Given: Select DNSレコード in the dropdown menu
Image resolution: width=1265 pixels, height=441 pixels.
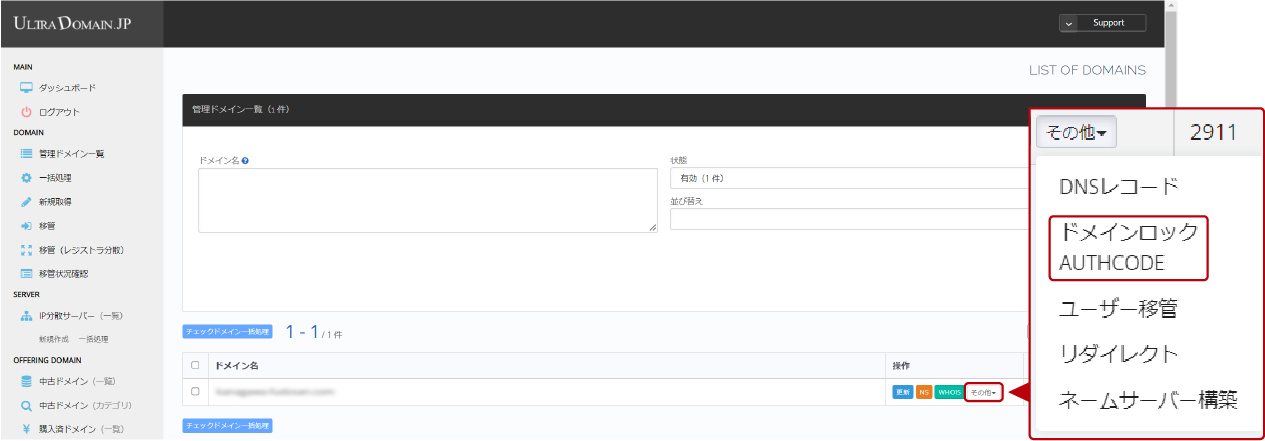Looking at the screenshot, I should pyautogui.click(x=1119, y=186).
